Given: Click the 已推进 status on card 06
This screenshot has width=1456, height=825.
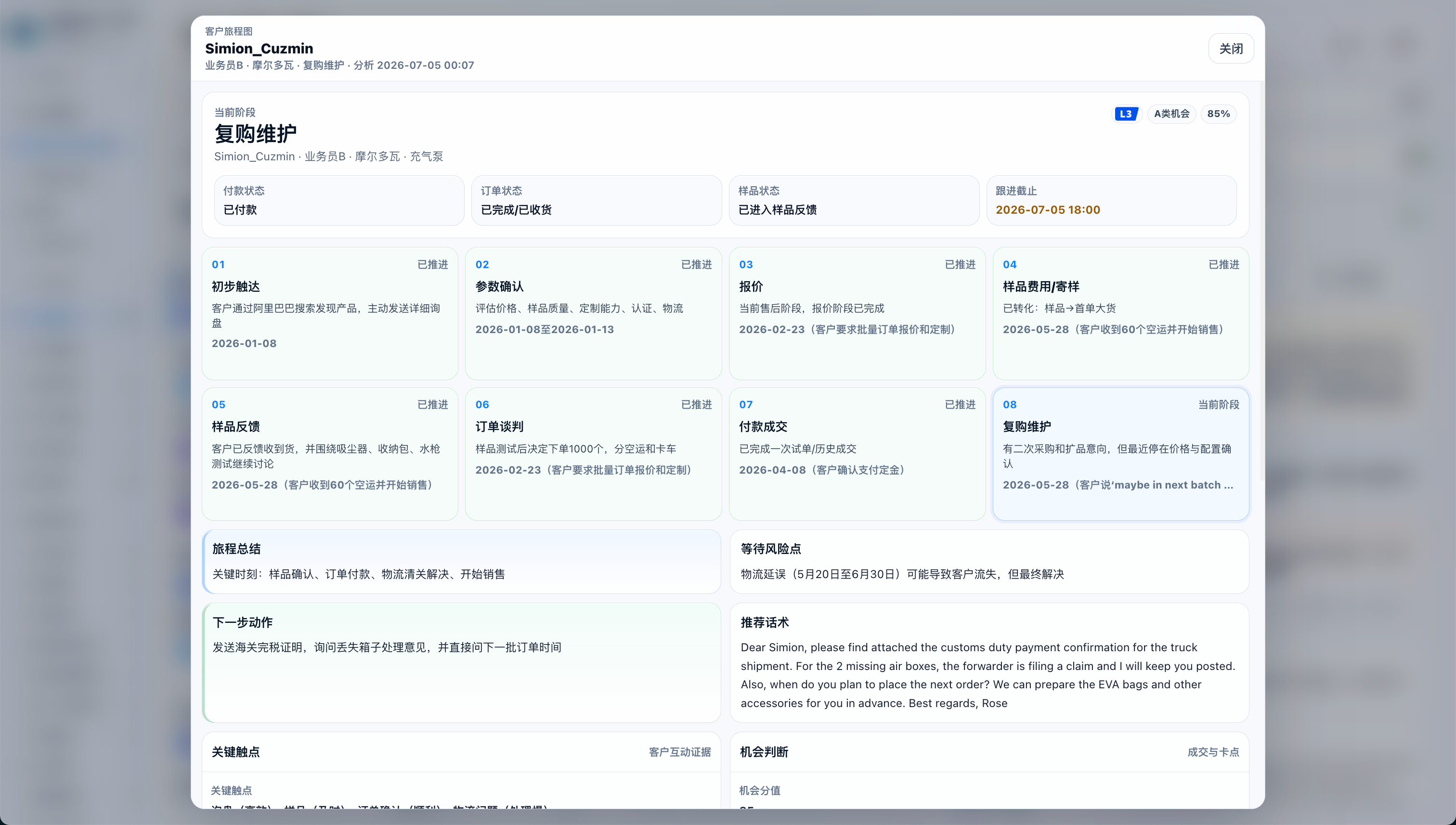Looking at the screenshot, I should (697, 405).
